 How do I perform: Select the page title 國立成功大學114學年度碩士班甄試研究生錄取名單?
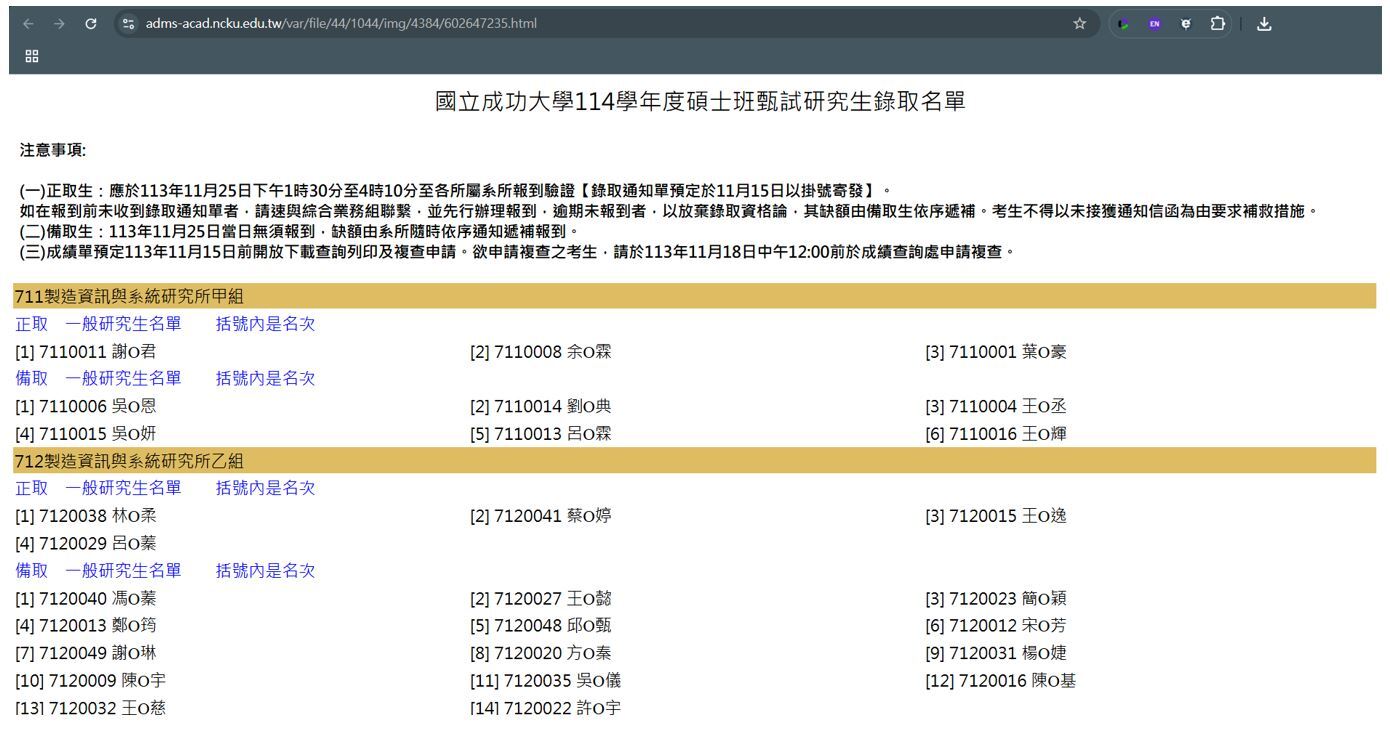coord(700,102)
